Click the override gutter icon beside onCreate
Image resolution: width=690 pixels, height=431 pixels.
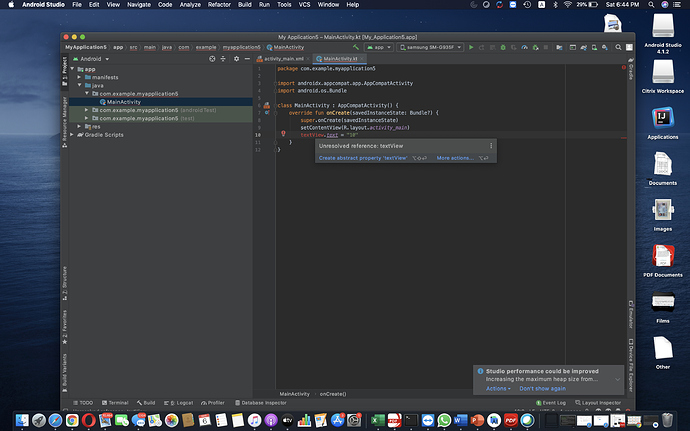point(267,113)
